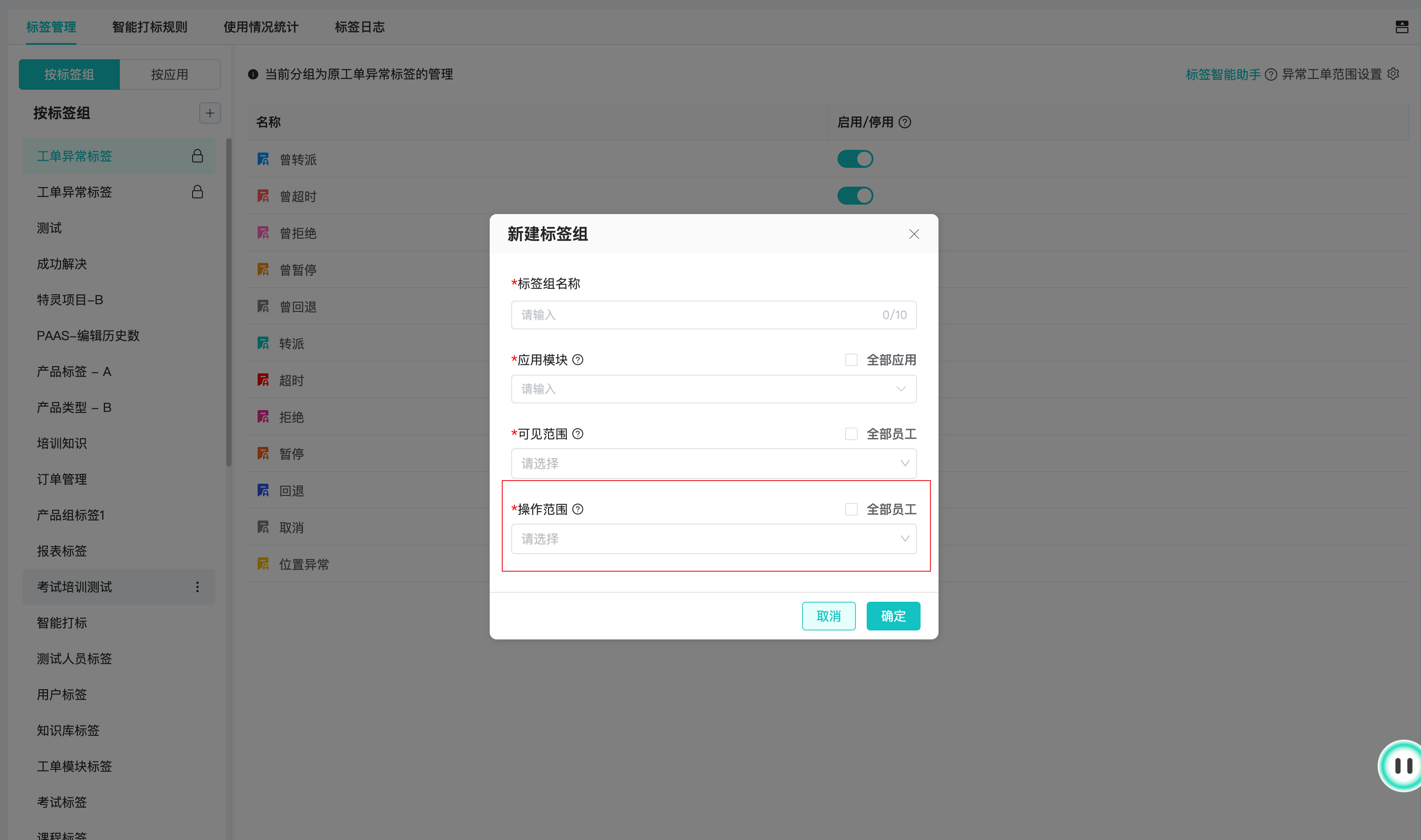The image size is (1421, 840).
Task: Select the 智能打标 tag group
Action: [x=119, y=623]
